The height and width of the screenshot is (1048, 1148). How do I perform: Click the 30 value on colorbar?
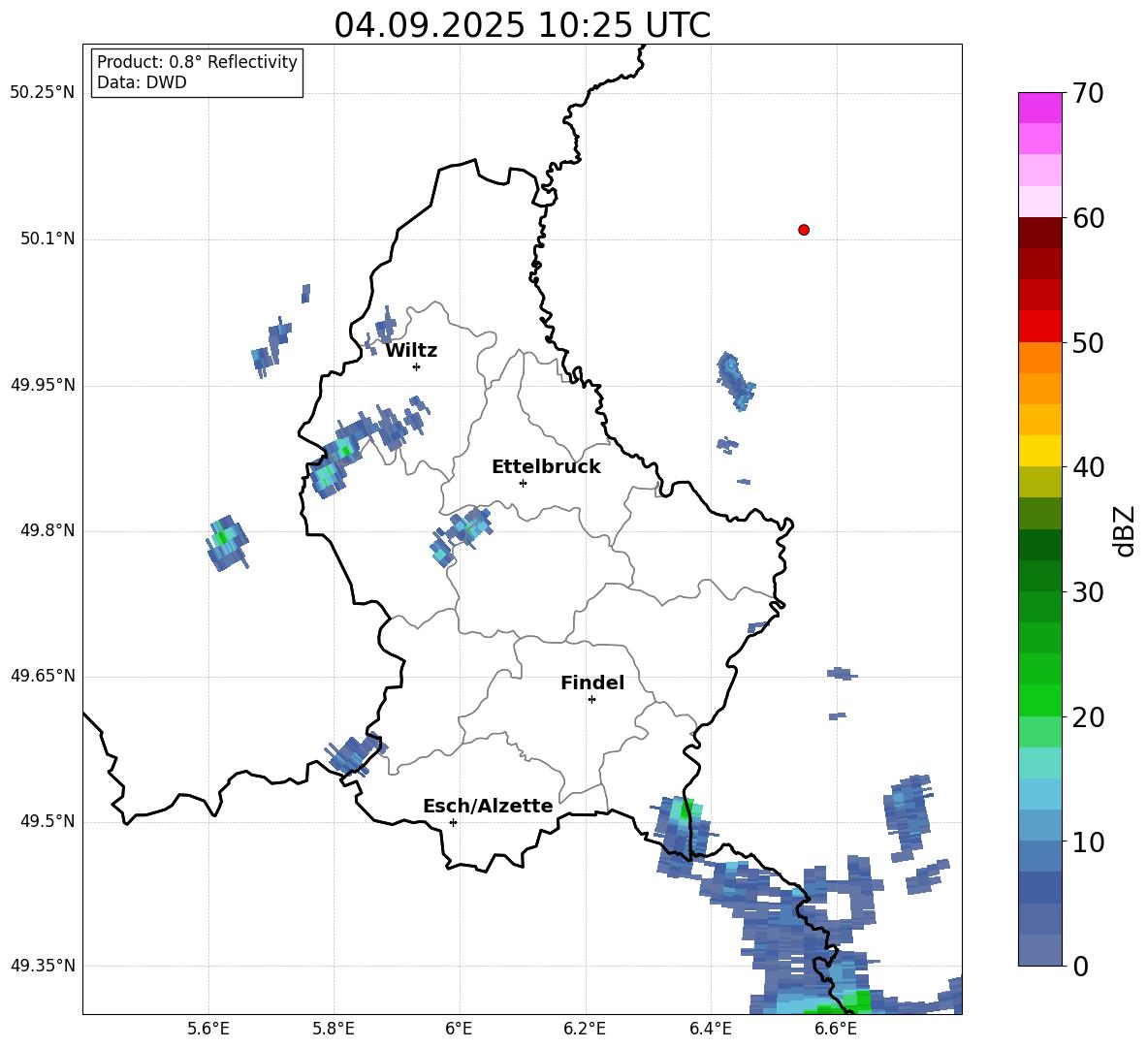(1088, 592)
